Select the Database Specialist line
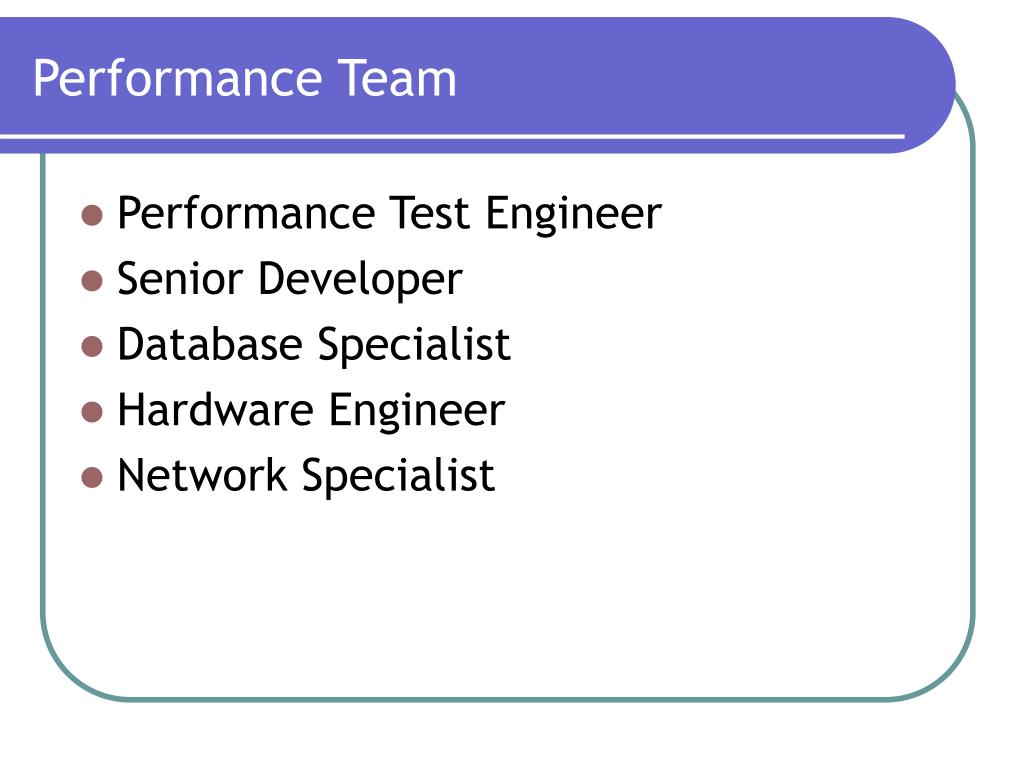This screenshot has height=768, width=1024. pos(313,345)
